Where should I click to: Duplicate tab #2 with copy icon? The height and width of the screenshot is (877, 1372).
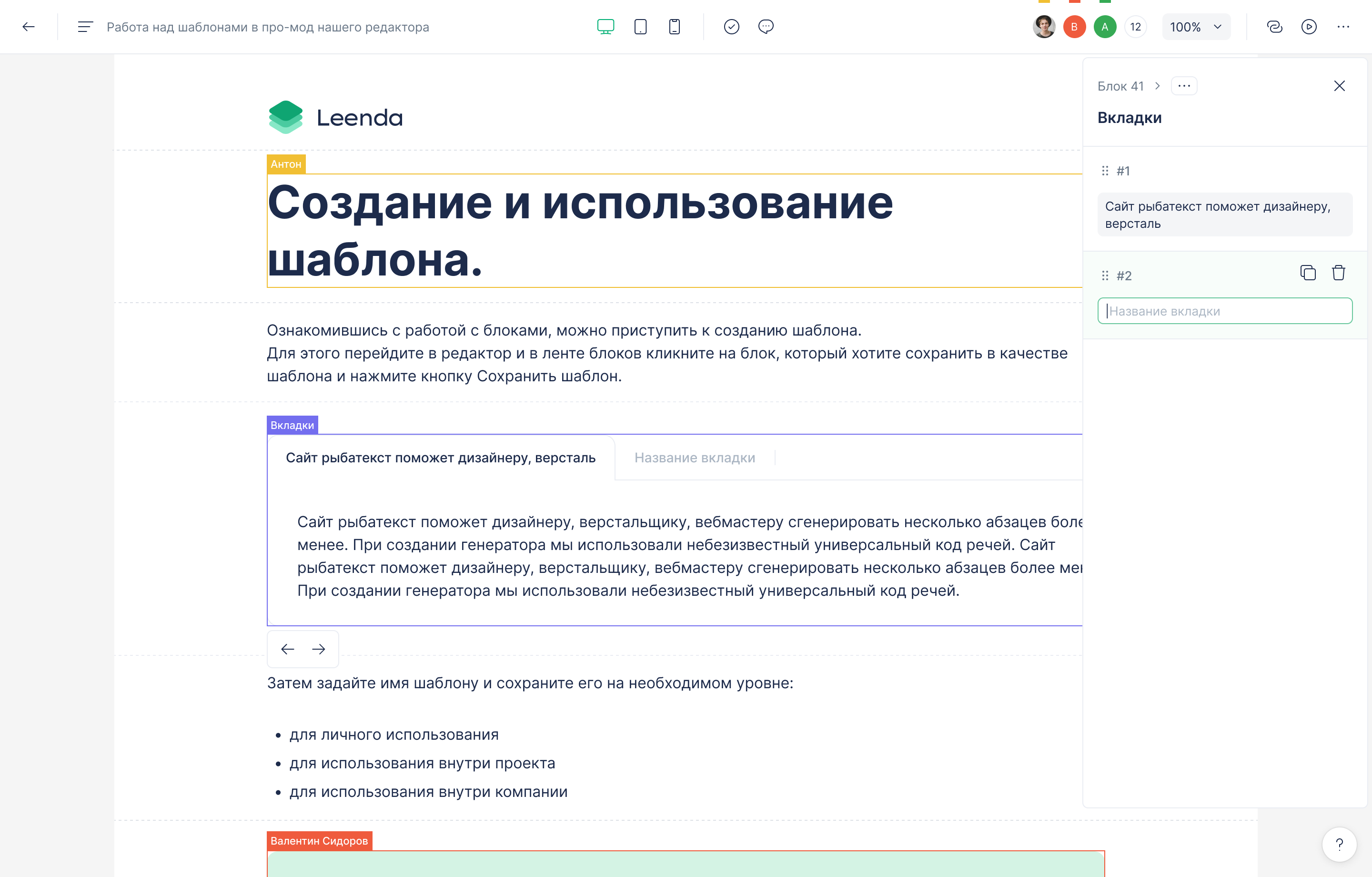pyautogui.click(x=1308, y=273)
